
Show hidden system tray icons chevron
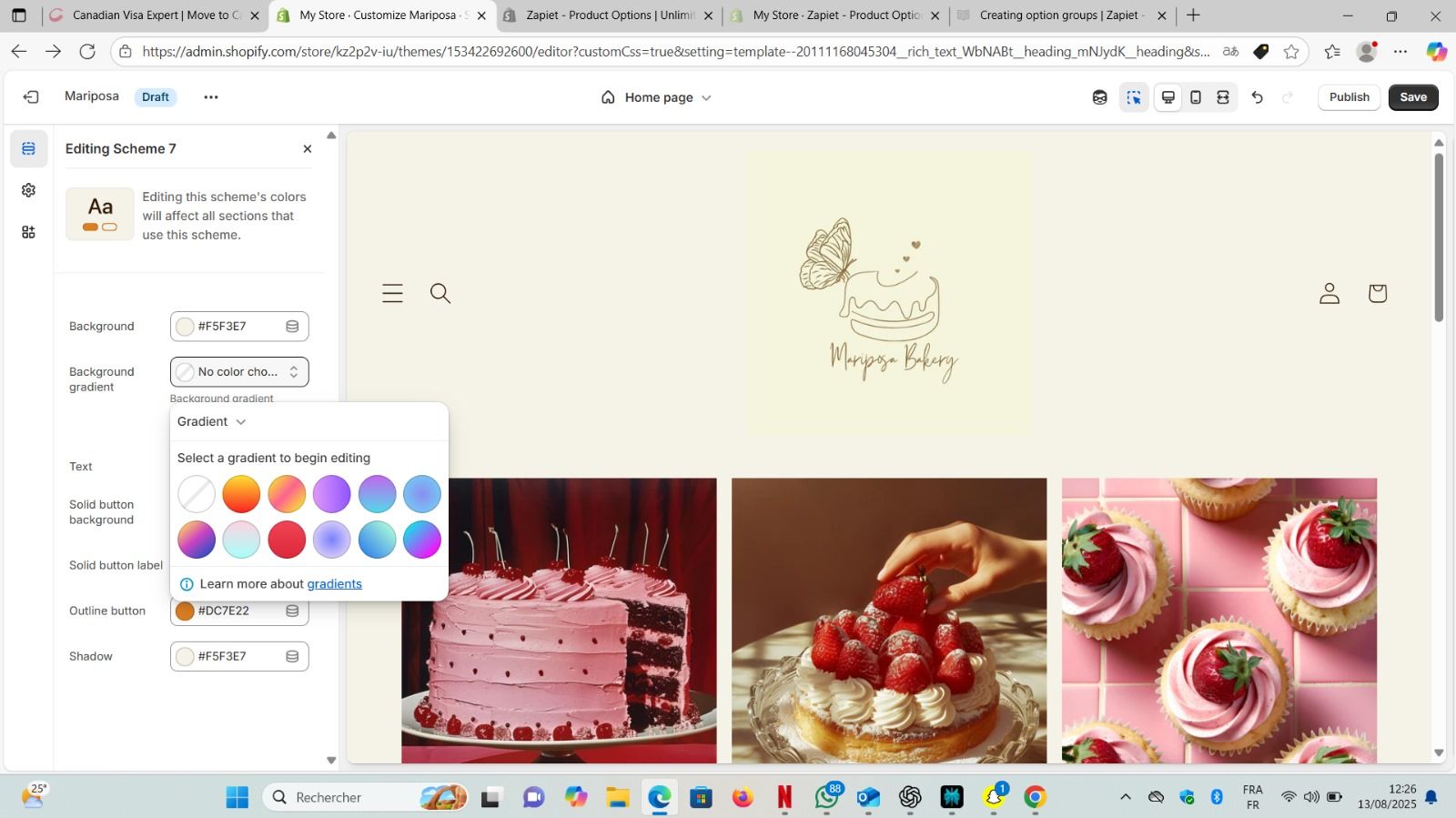[x=1126, y=797]
